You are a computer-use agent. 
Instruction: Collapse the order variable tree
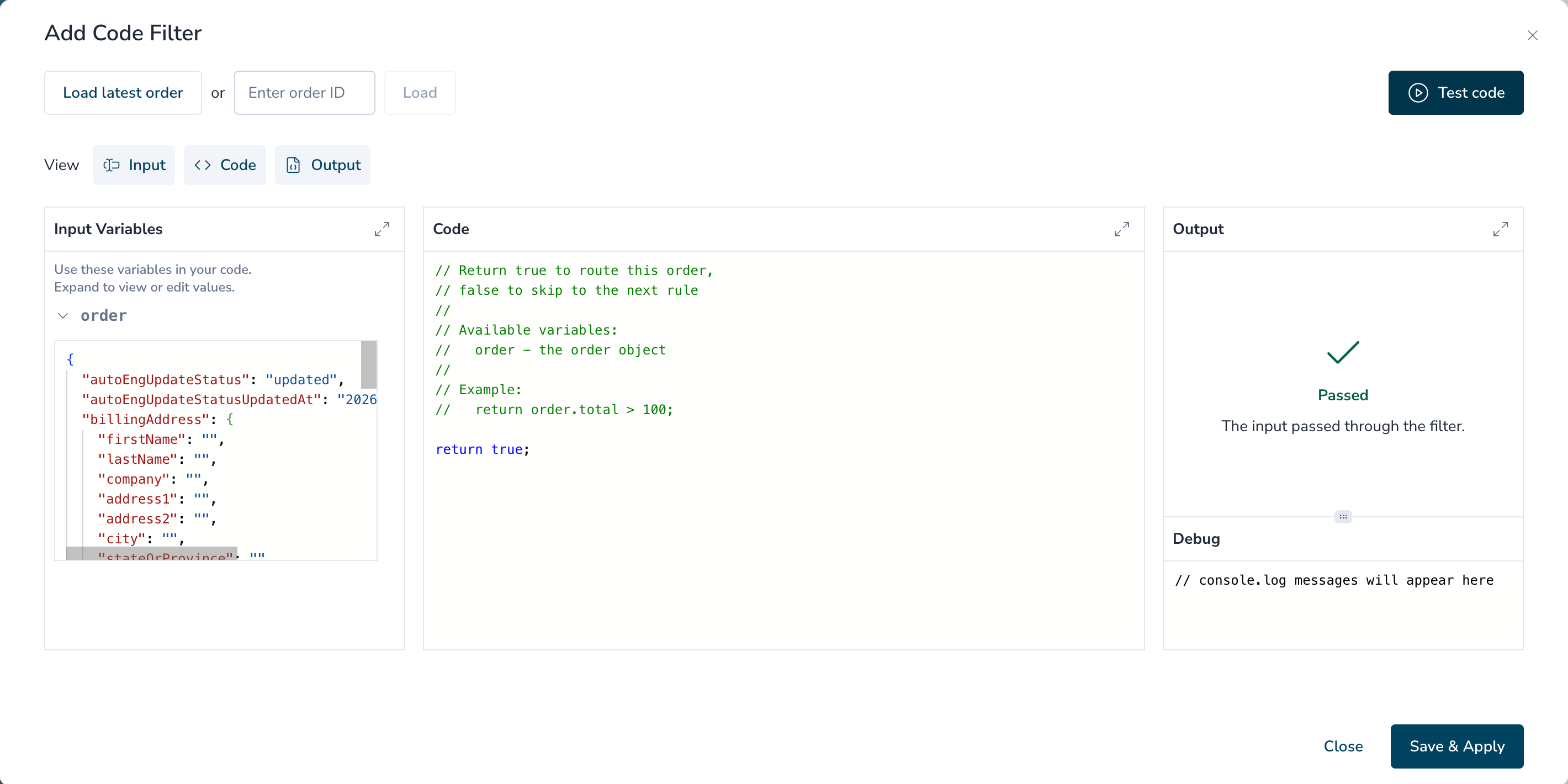[x=63, y=316]
